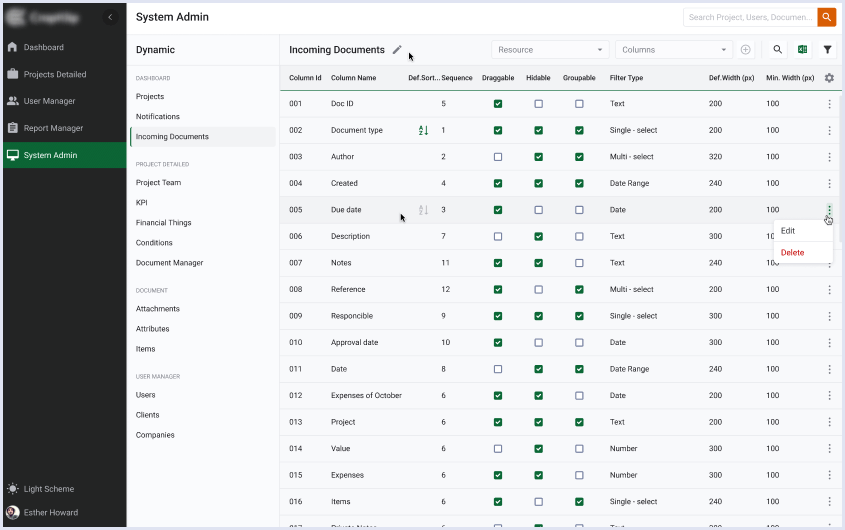Uncheck Draggable for Doc ID row
The height and width of the screenshot is (530, 845).
pos(498,104)
